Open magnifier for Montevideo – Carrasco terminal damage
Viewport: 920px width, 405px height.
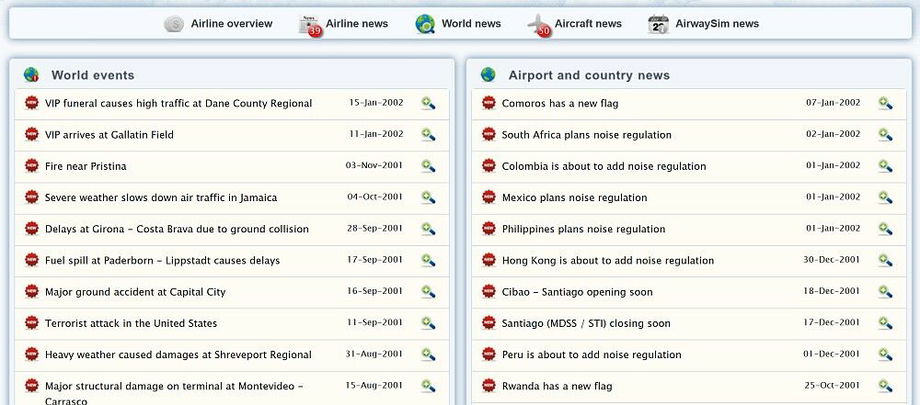point(428,386)
